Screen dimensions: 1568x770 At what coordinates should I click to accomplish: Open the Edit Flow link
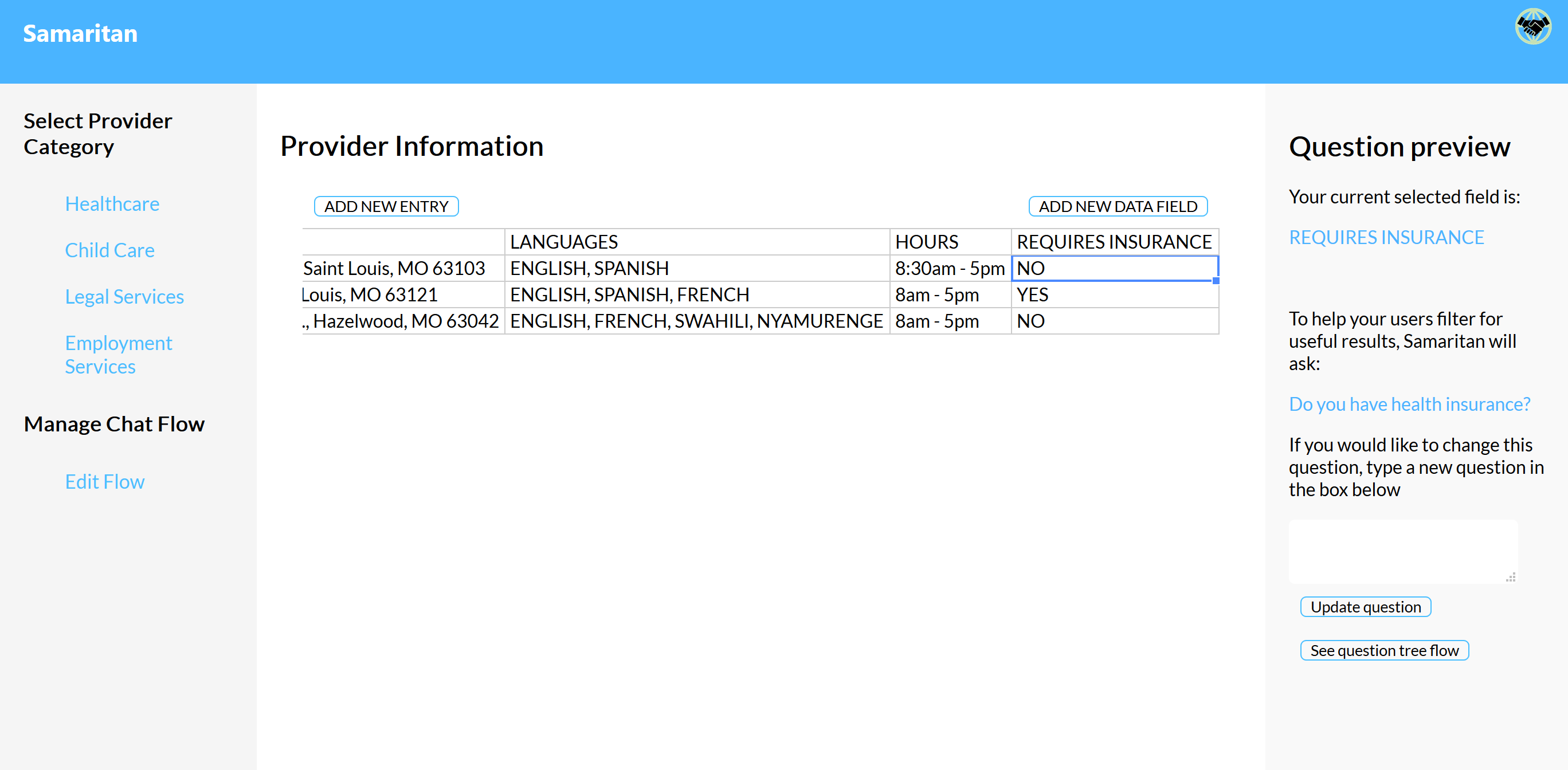point(105,481)
